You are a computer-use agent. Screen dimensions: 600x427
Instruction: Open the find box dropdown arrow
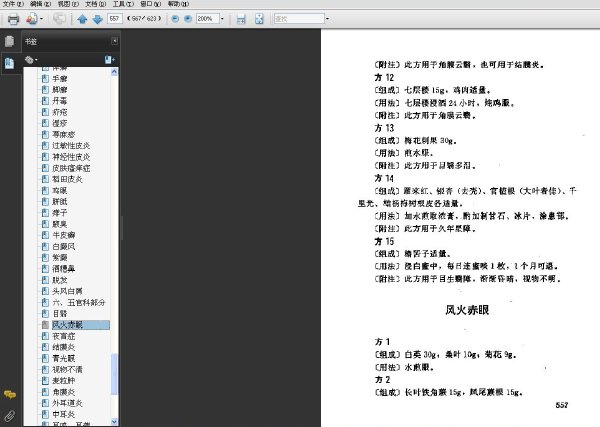[x=327, y=18]
